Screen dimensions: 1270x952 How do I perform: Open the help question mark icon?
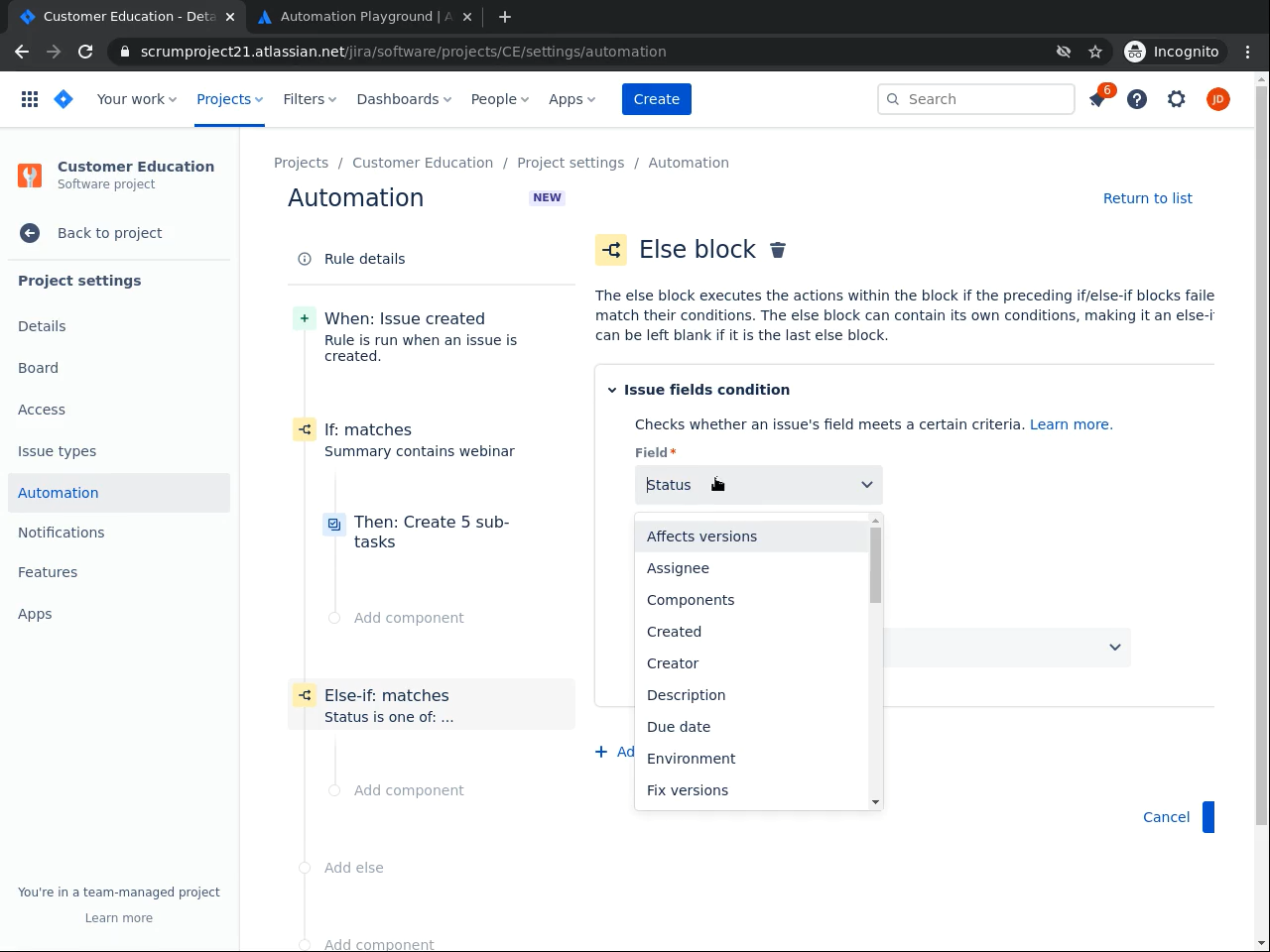(x=1137, y=99)
